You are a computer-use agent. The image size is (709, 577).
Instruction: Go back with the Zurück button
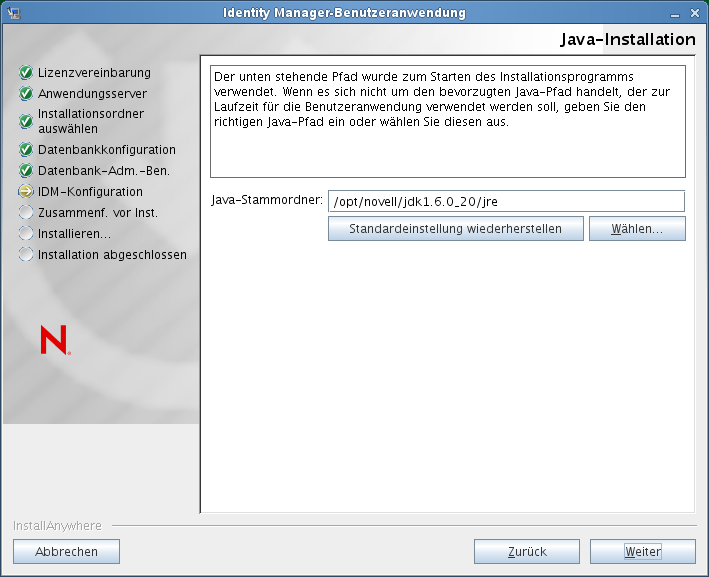[x=527, y=552]
